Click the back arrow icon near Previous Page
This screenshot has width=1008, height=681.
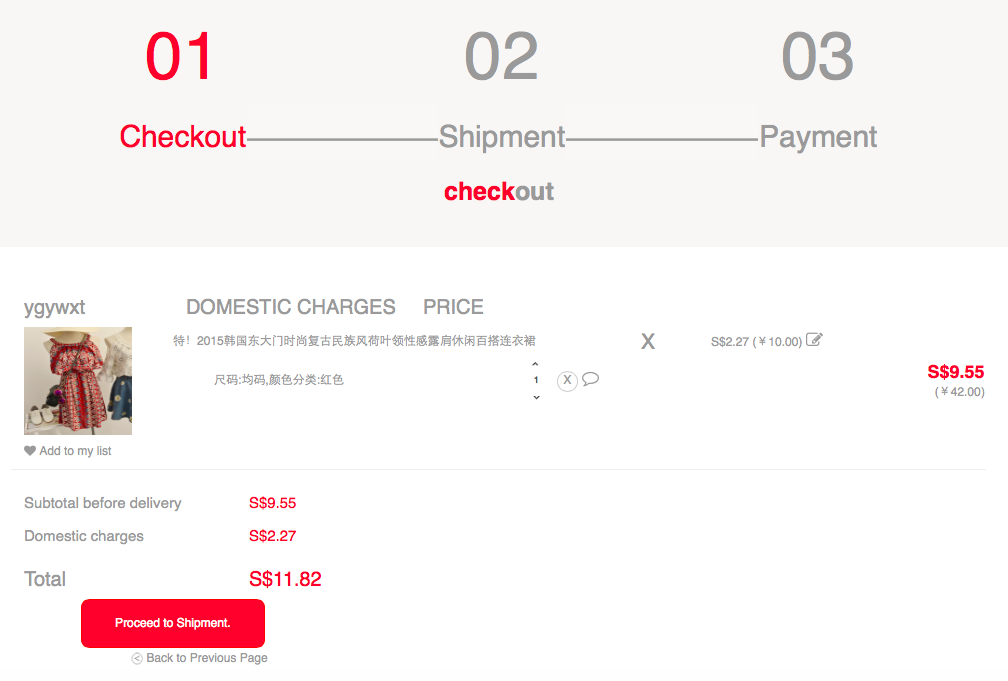pos(137,658)
